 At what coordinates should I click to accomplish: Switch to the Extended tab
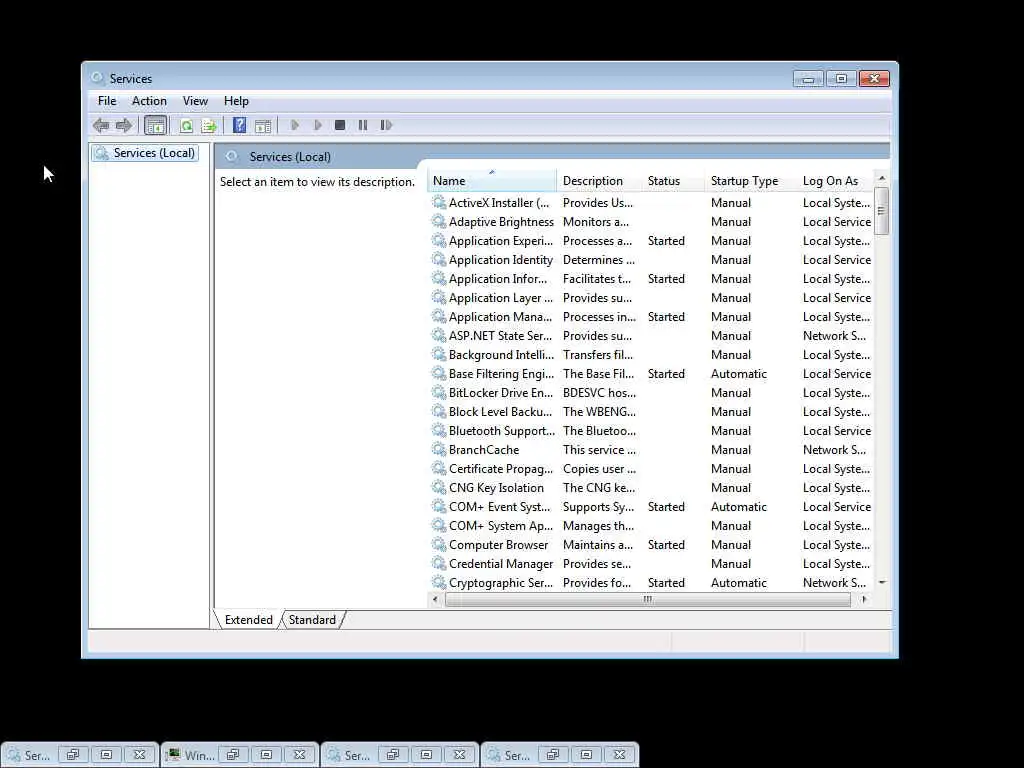(x=248, y=620)
